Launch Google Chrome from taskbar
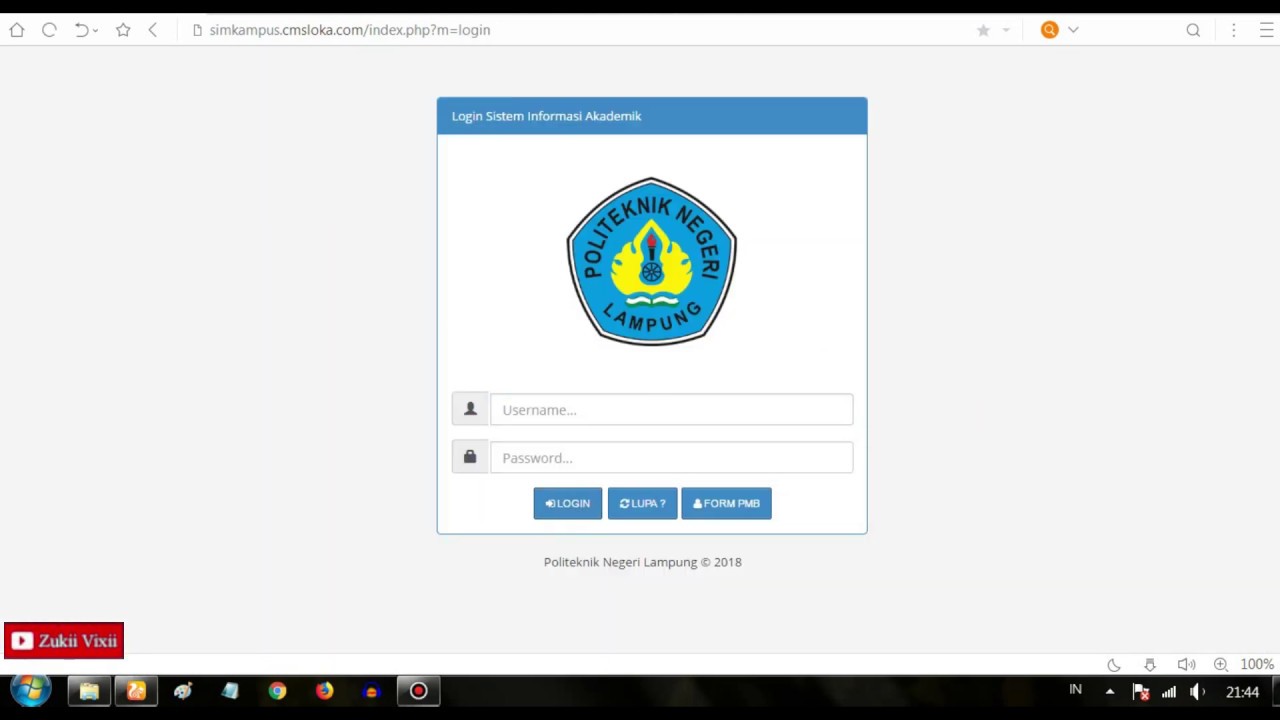This screenshot has height=720, width=1280. click(x=277, y=691)
